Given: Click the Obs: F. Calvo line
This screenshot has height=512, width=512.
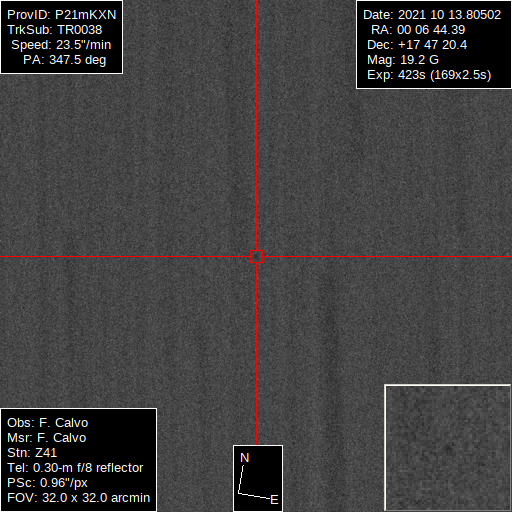Looking at the screenshot, I should point(48,423).
